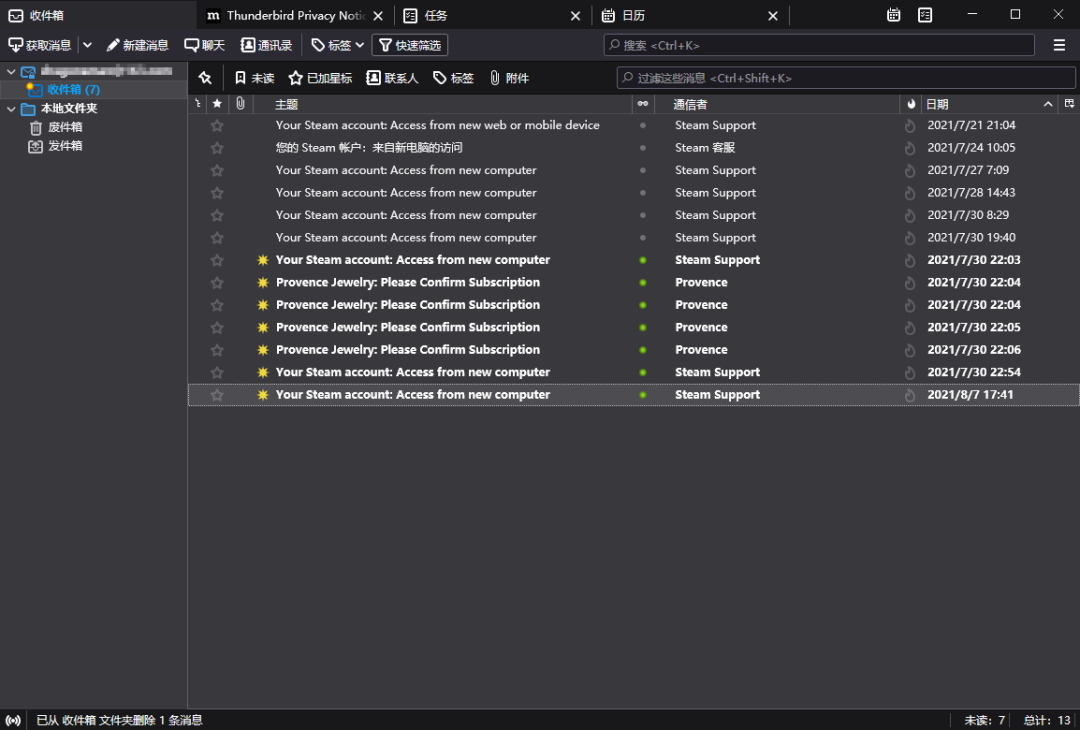1080x730 pixels.
Task: Click the connection status icon in the status bar
Action: click(13, 720)
